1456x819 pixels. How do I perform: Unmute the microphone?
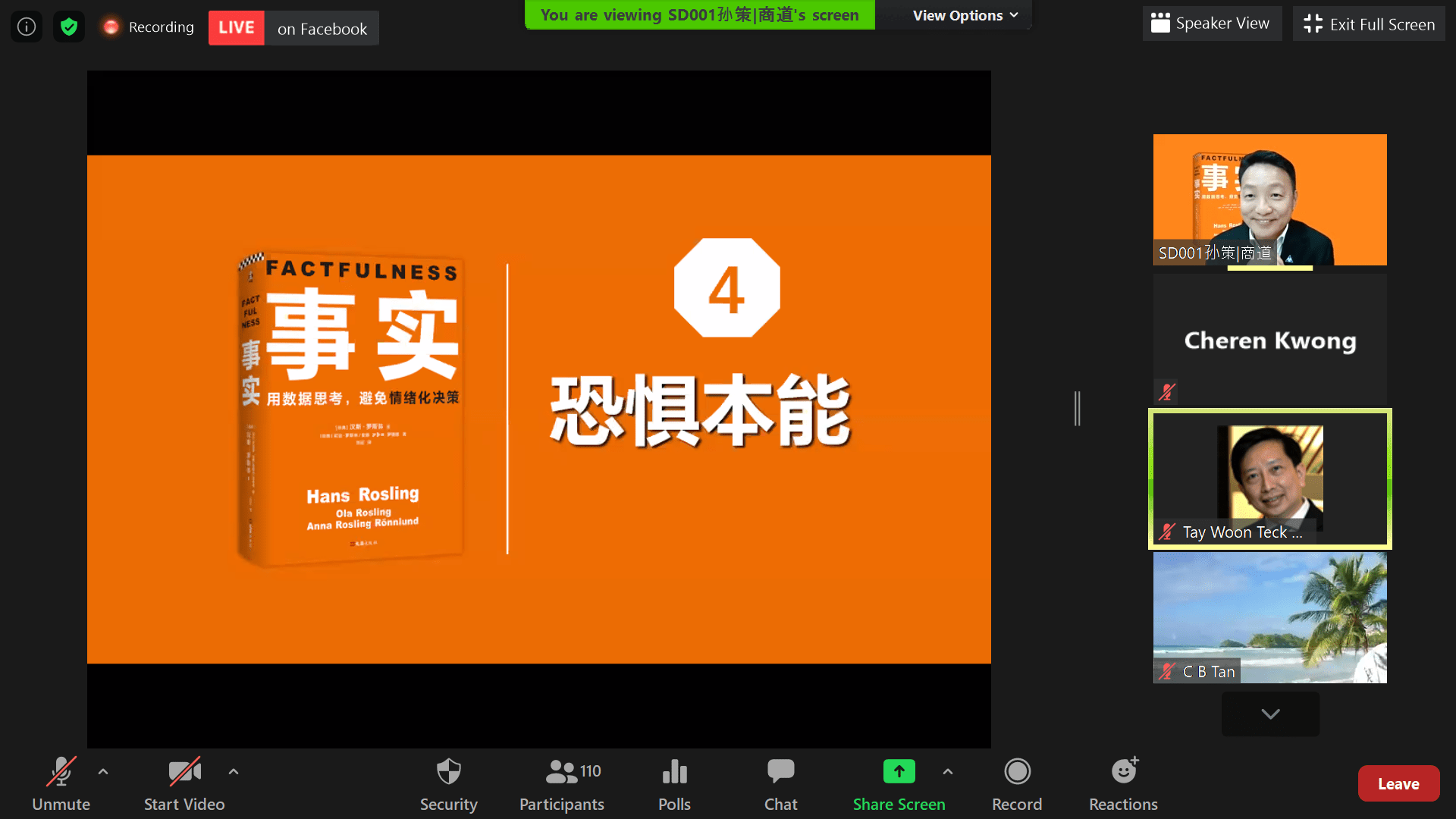pyautogui.click(x=61, y=784)
